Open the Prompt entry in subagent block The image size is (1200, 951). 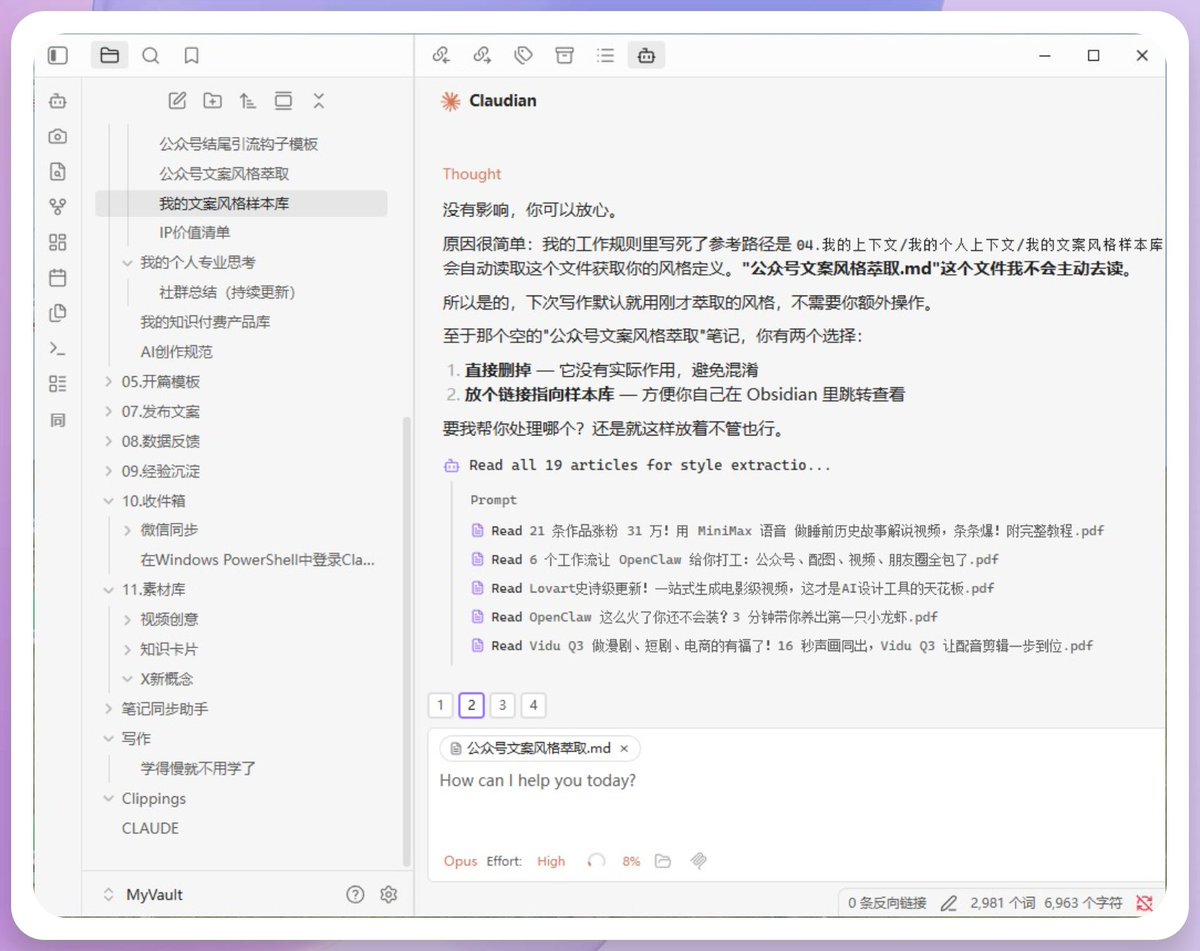494,500
